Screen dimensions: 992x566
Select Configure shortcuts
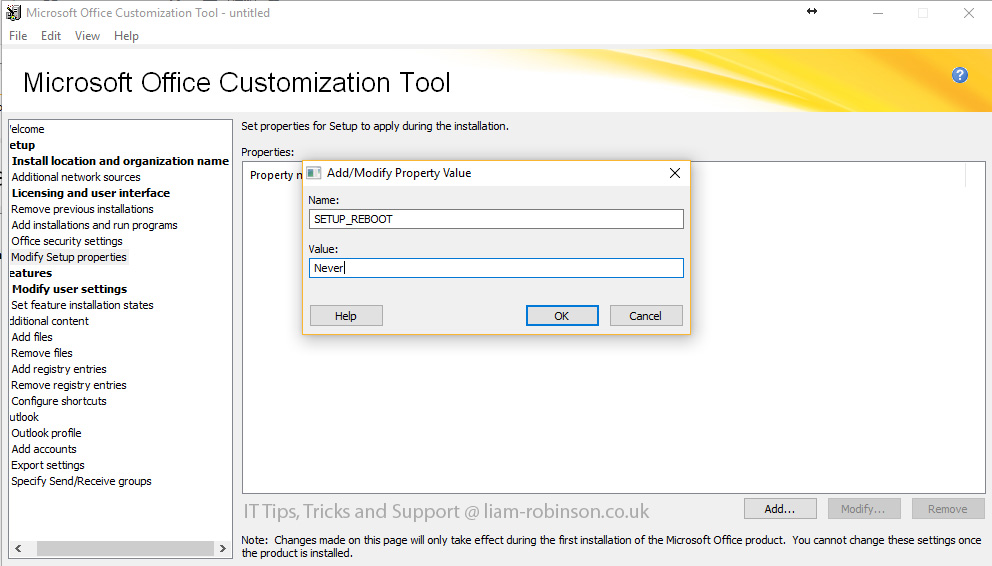click(59, 401)
